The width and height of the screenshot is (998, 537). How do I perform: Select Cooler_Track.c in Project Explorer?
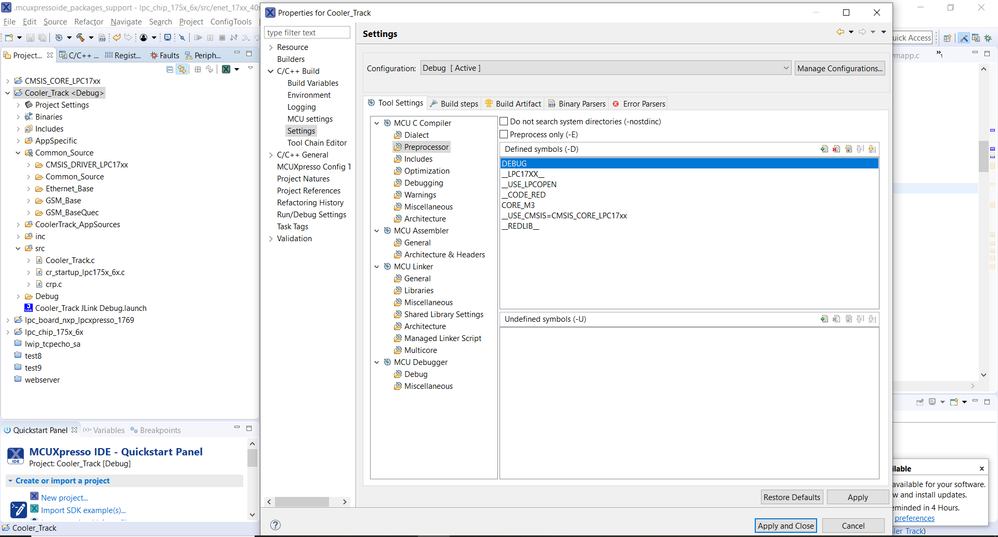69,260
